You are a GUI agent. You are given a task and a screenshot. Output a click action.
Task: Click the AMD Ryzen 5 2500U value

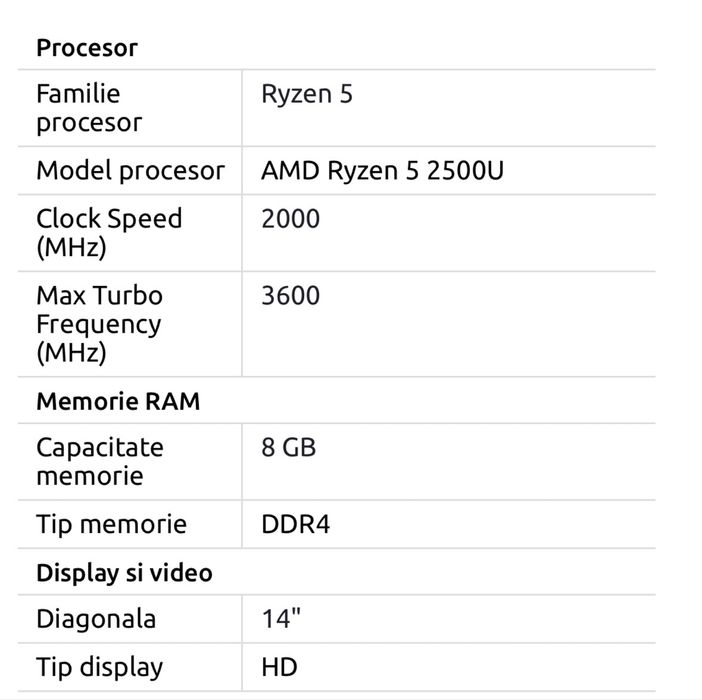click(382, 171)
